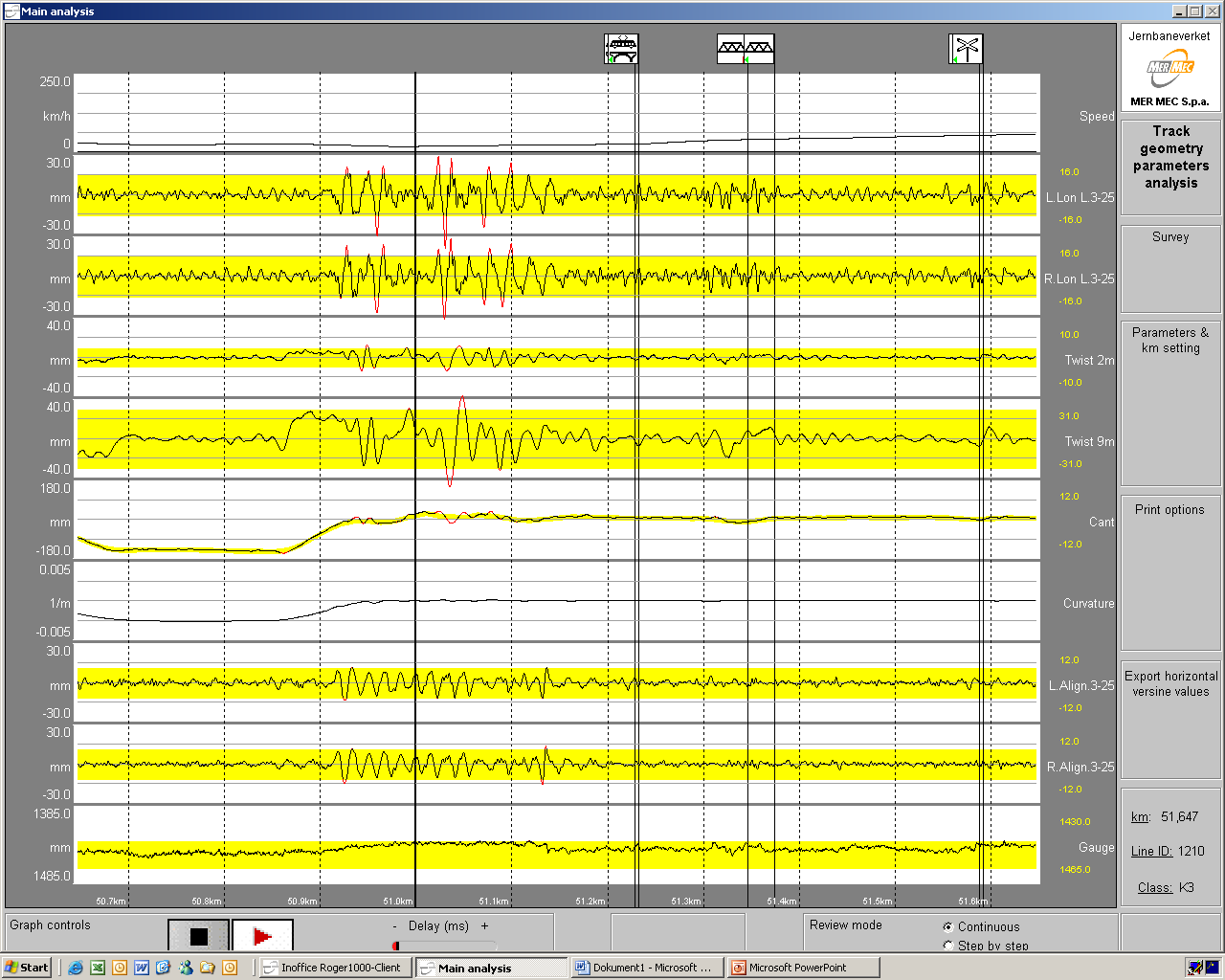Viewport: 1225px width, 980px height.
Task: Click the train-on-viaduct marker icon
Action: 622,49
